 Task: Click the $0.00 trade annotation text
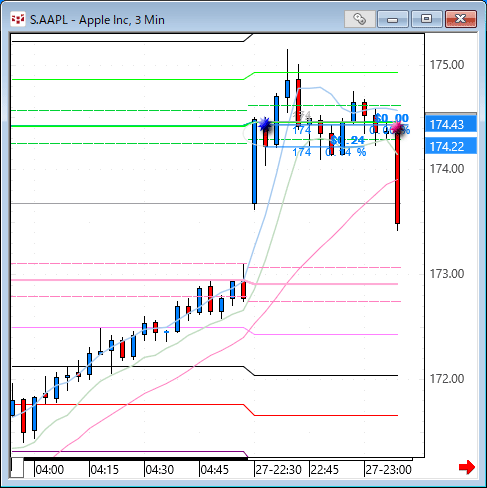coord(392,118)
